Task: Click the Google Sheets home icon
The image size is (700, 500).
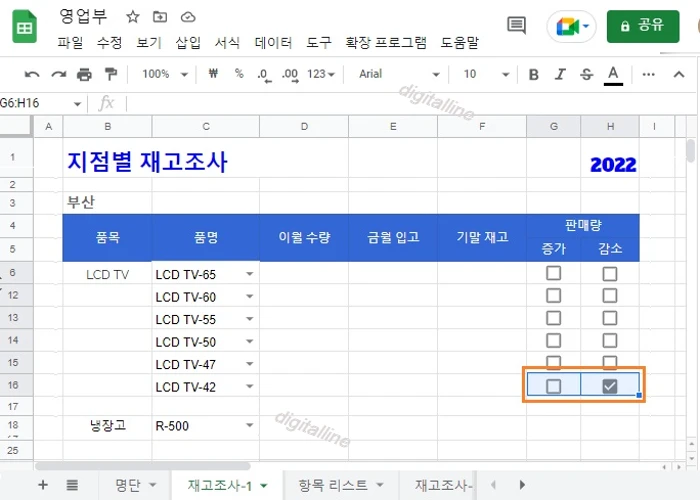Action: click(24, 27)
